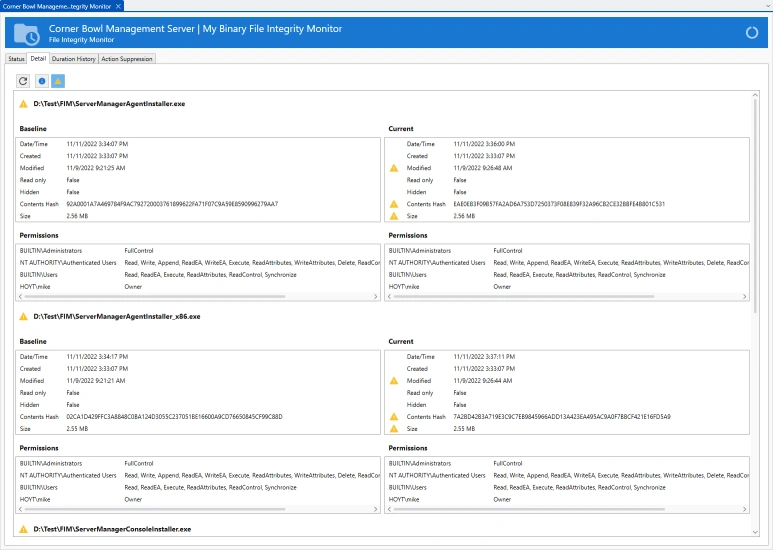Image resolution: width=773 pixels, height=550 pixels.
Task: Click right arrow of x86 Current permissions scrollbar
Action: tap(744, 510)
